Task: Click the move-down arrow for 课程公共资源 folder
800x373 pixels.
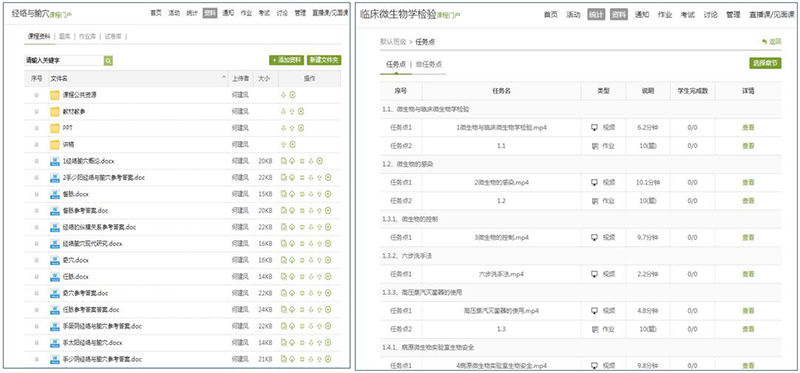Action: click(284, 95)
